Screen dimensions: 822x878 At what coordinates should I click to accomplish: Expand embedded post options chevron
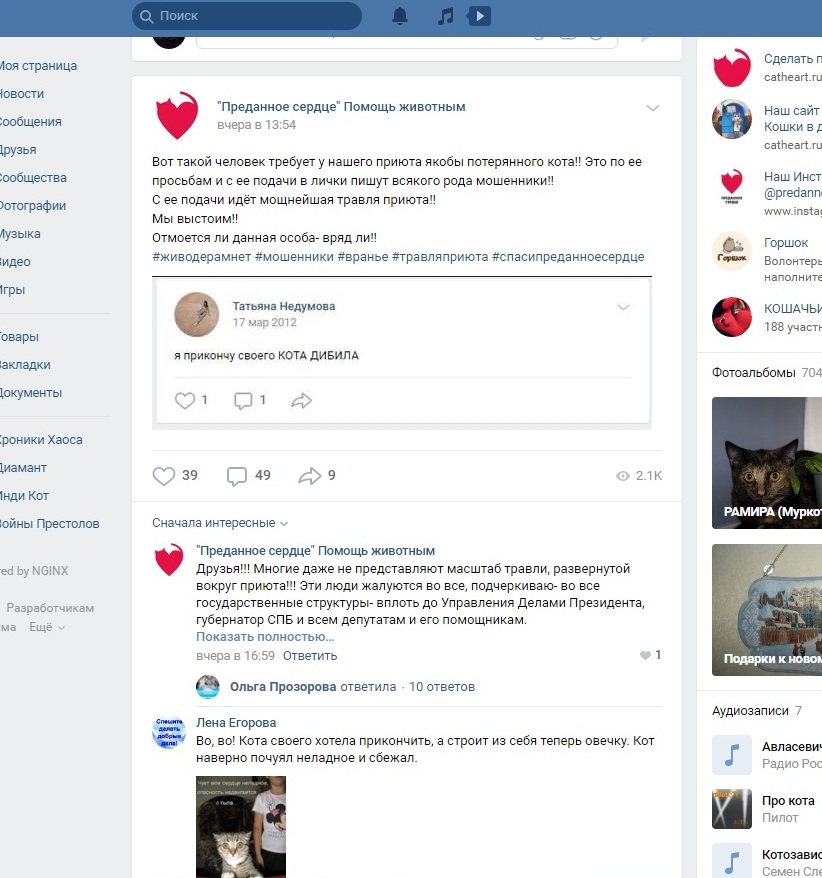pyautogui.click(x=623, y=307)
